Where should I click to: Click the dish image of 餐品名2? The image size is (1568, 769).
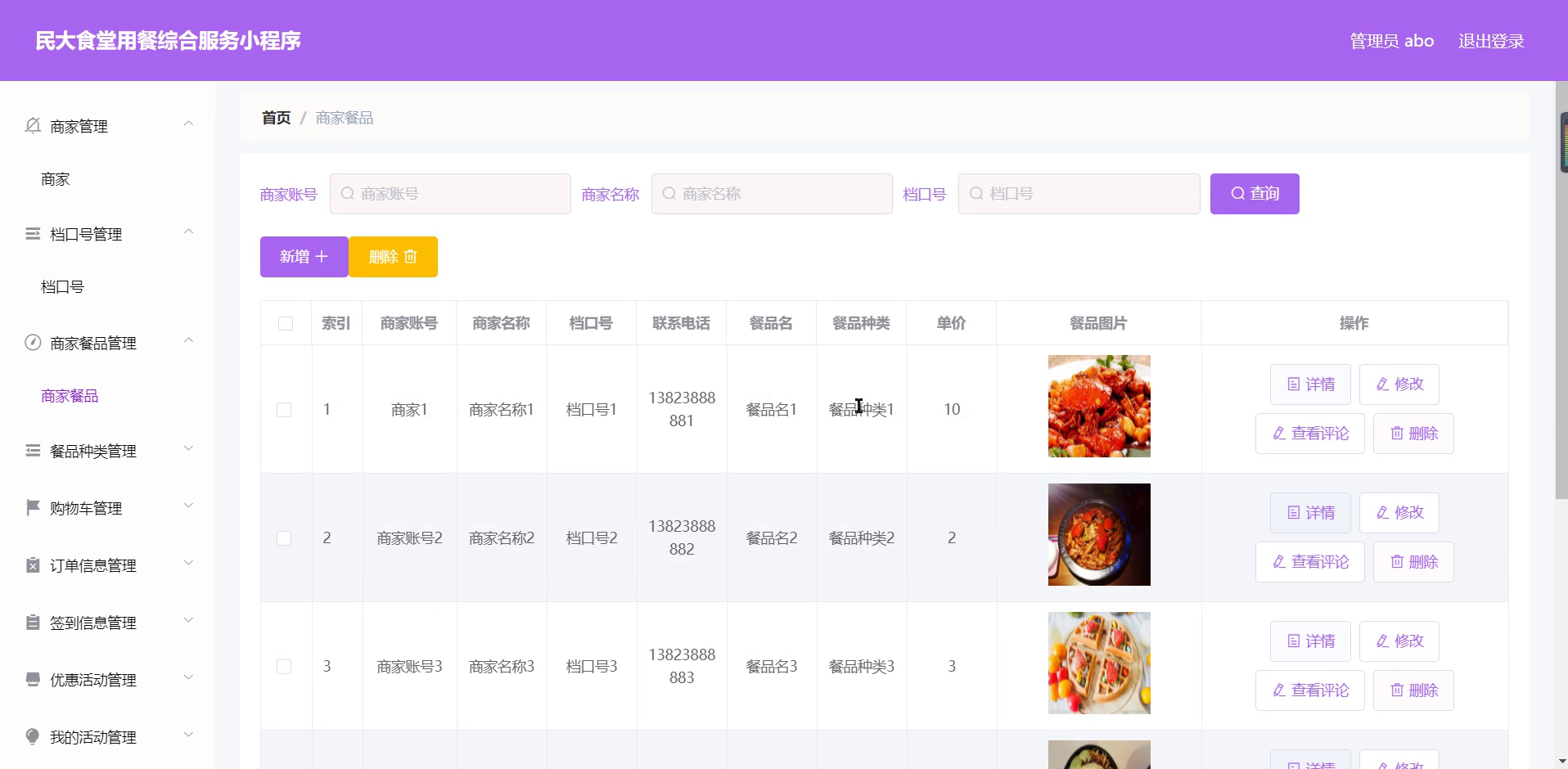pos(1099,534)
